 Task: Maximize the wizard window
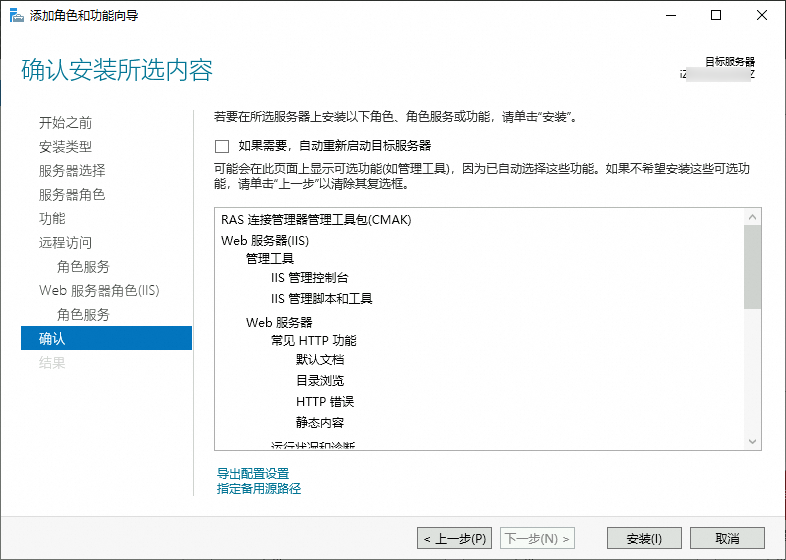pos(716,15)
